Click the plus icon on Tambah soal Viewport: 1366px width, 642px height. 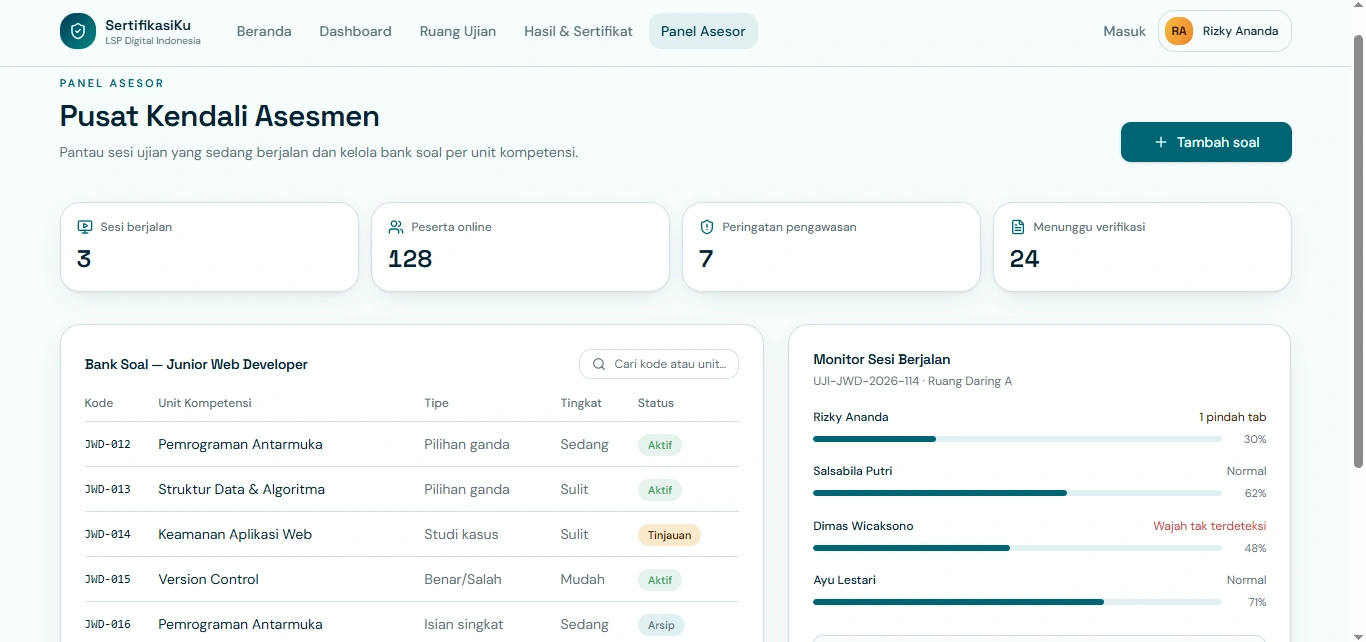(x=1161, y=142)
